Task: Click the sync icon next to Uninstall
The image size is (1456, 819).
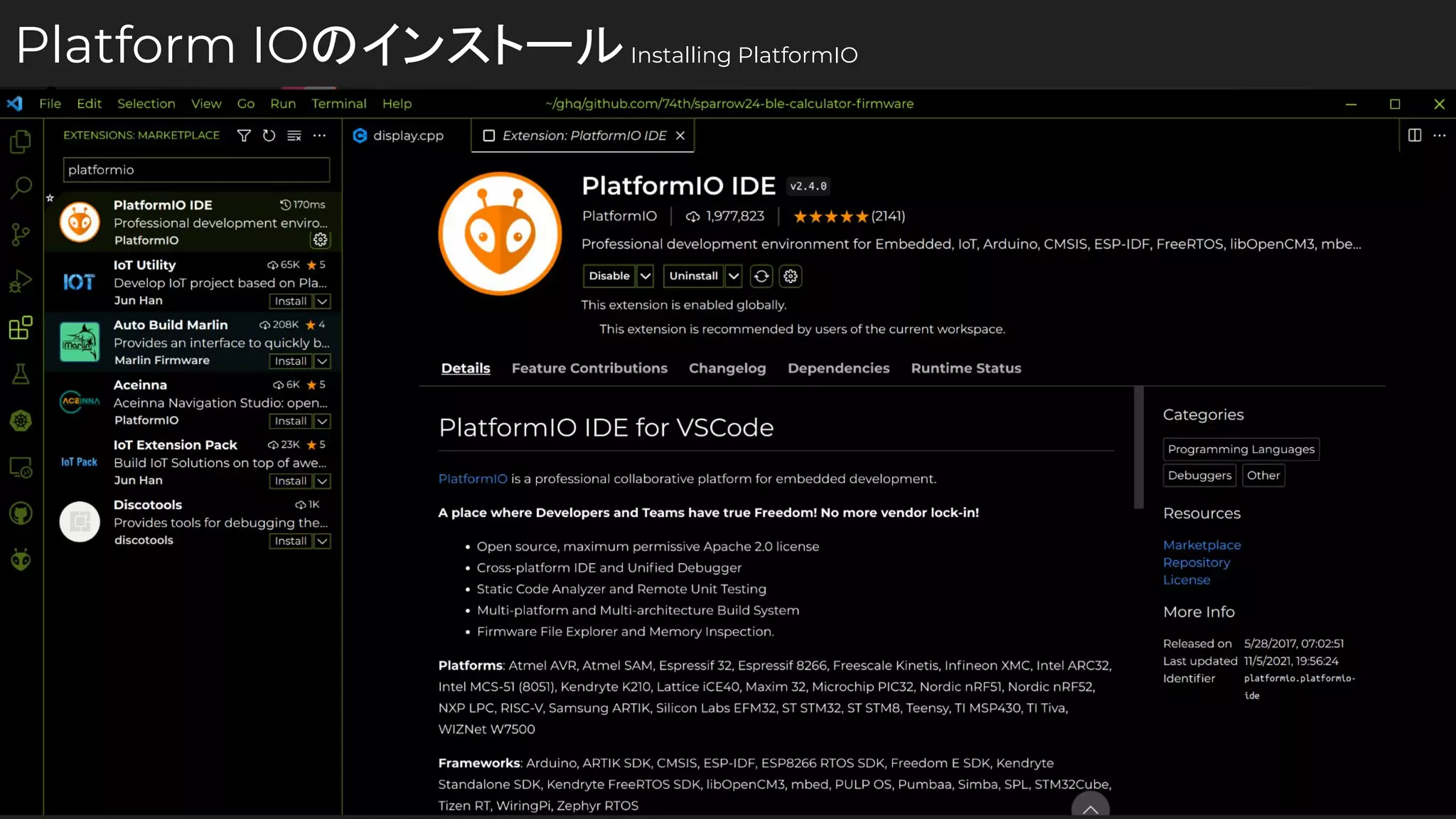Action: pos(761,276)
